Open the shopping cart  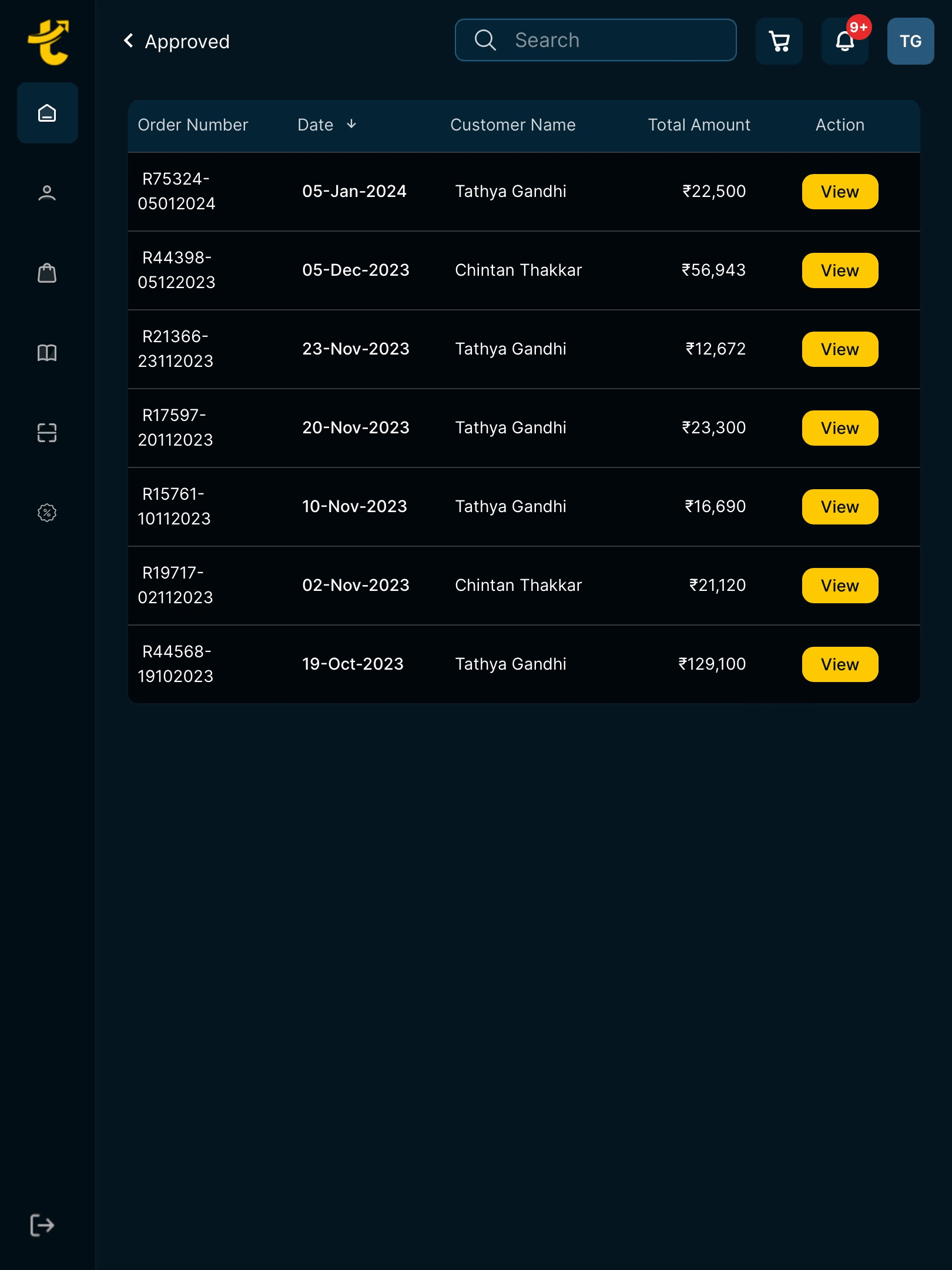coord(779,41)
